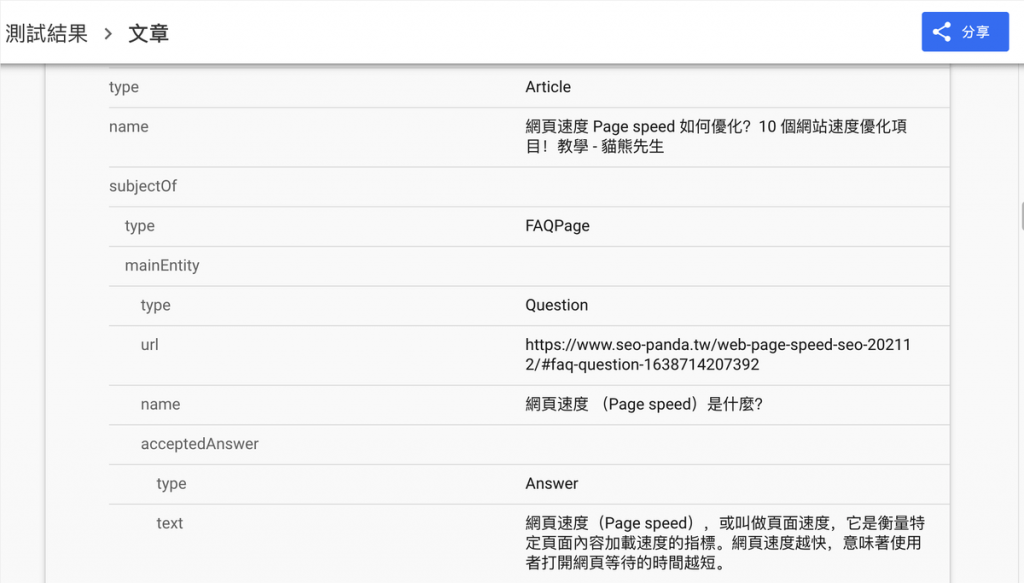
Task: Click the text property label
Action: point(170,523)
